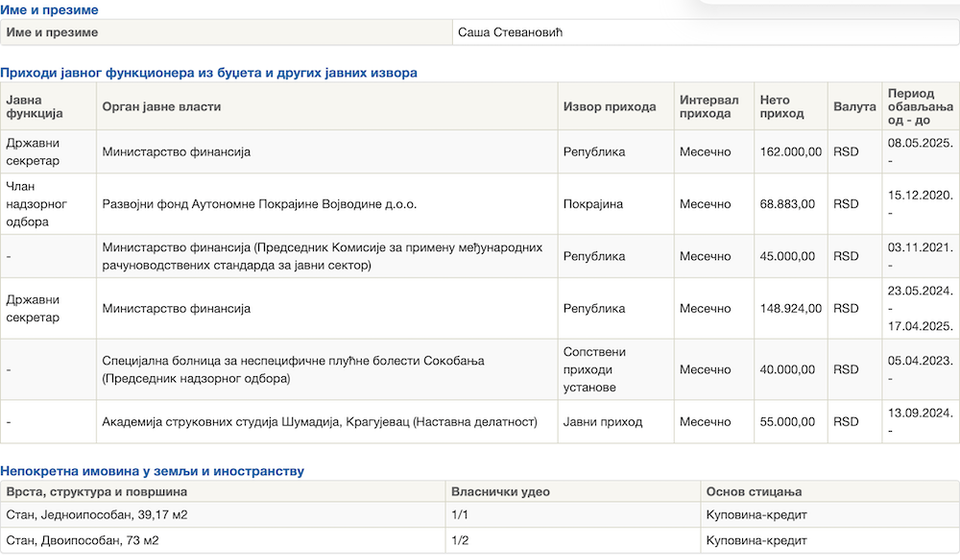960x560 pixels.
Task: Select the period date 05.04.2023.
Action: [920, 360]
